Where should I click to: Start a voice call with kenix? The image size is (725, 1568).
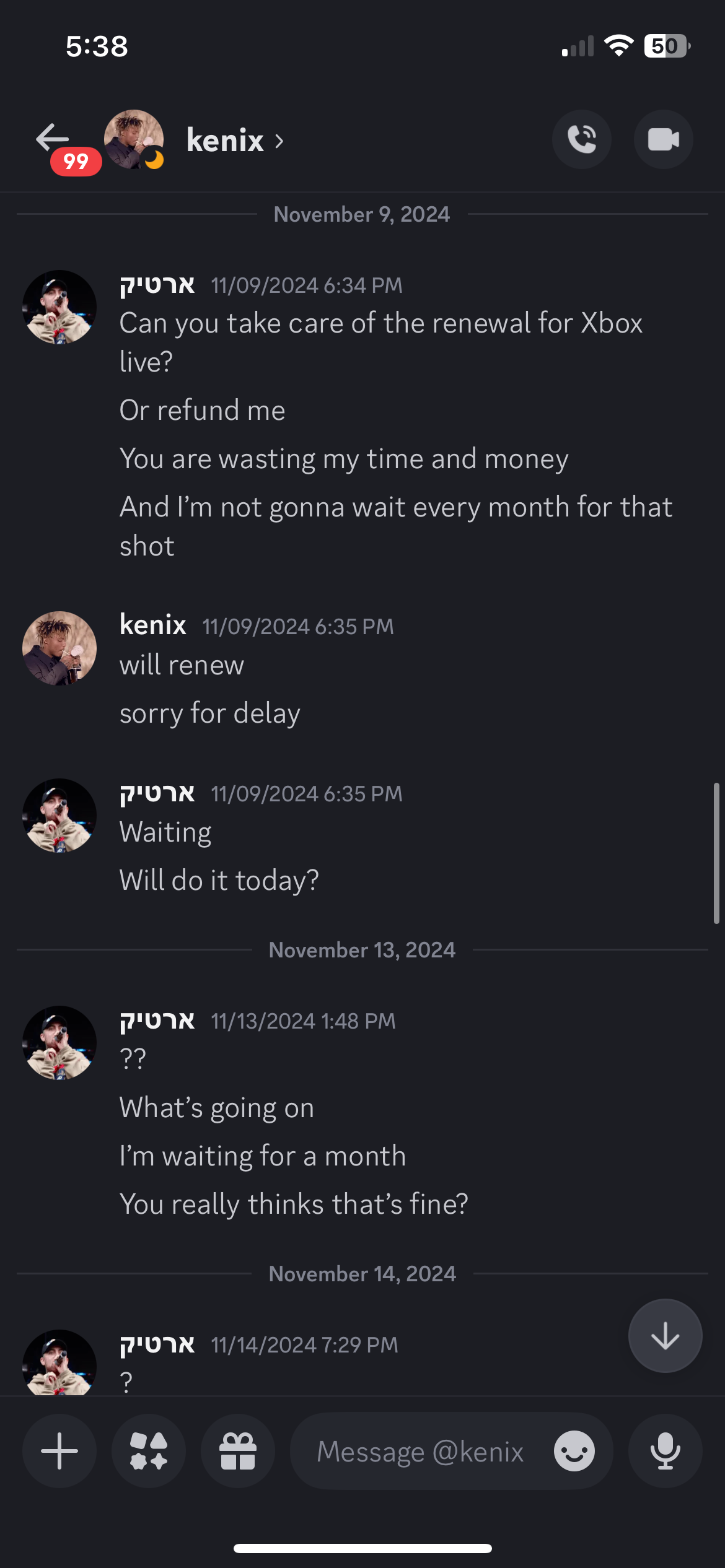point(581,139)
